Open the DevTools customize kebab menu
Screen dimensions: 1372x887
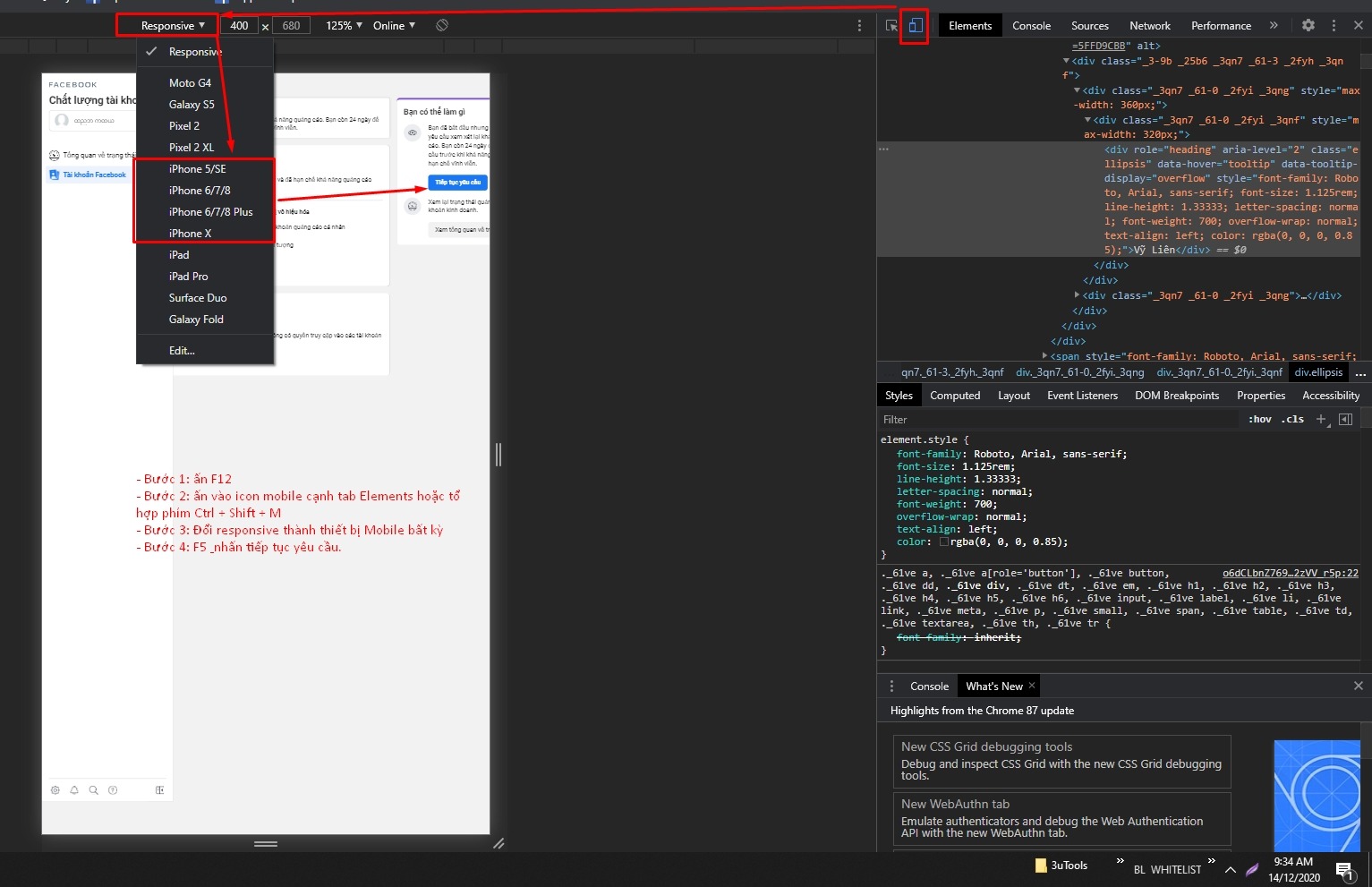pyautogui.click(x=1334, y=26)
